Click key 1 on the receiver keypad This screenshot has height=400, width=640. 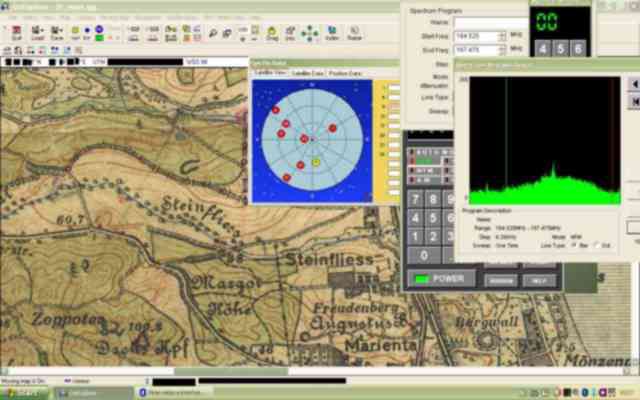(416, 236)
